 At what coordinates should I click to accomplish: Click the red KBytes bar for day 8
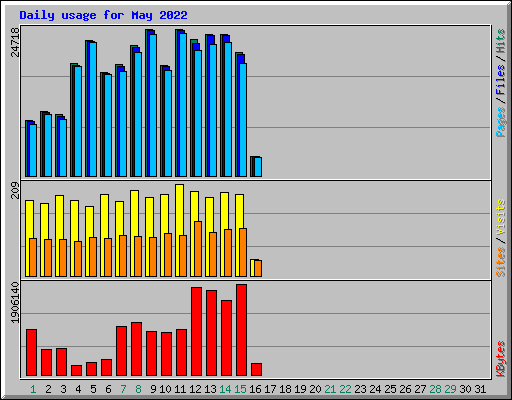coord(136,349)
